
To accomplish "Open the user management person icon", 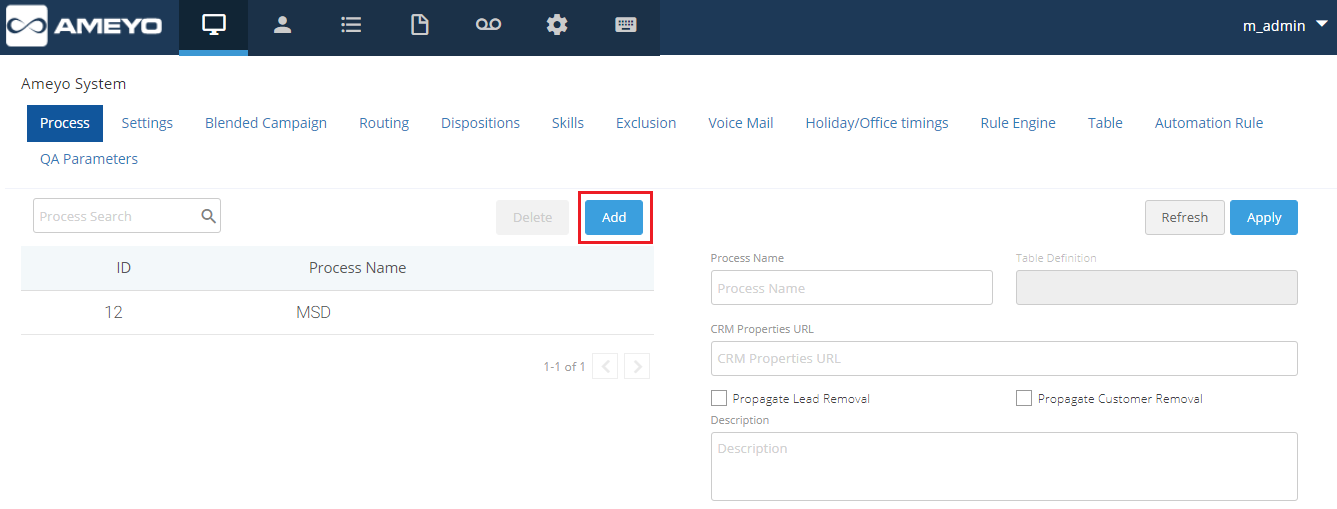I will pos(282,26).
